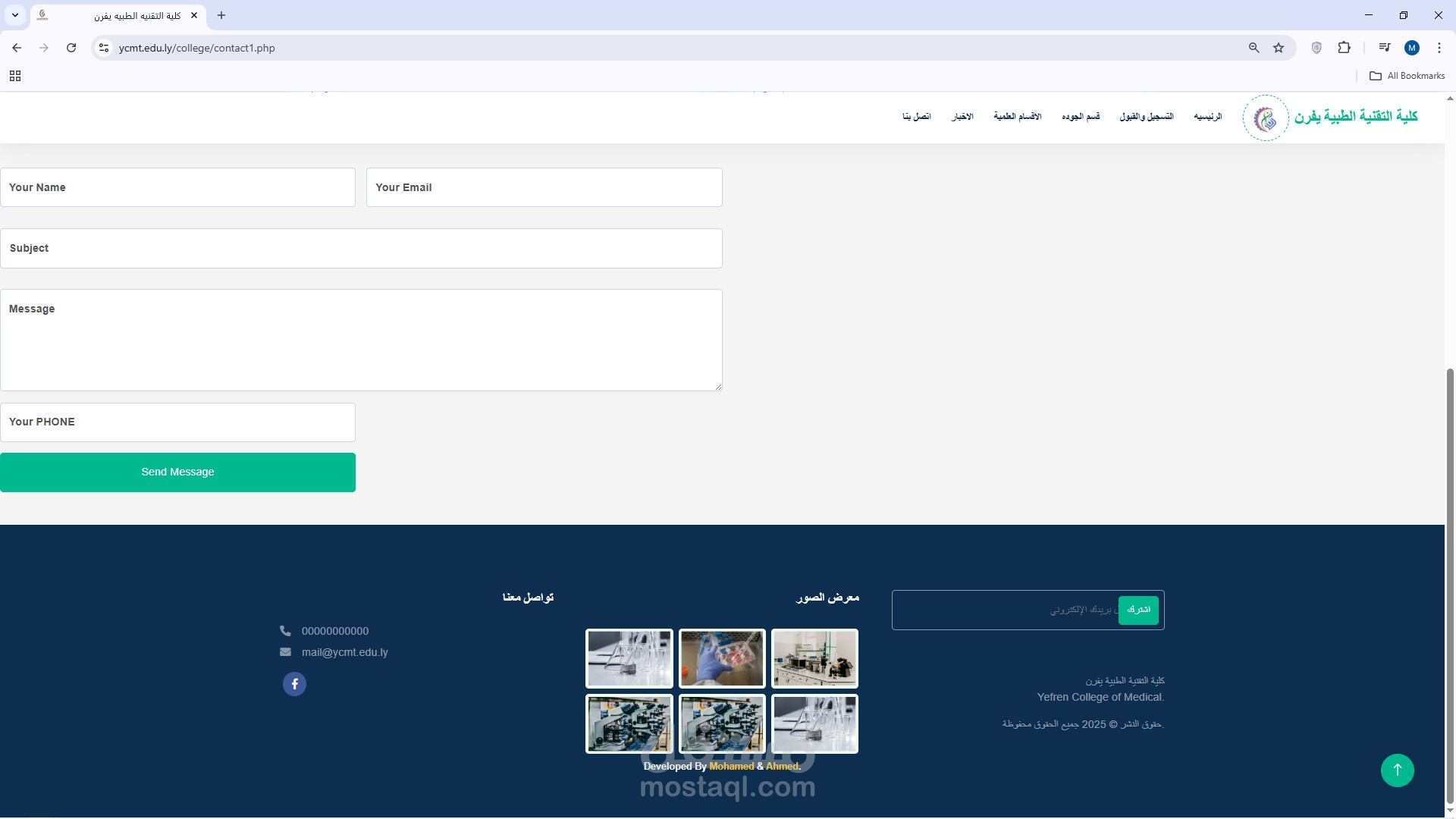Bookmark this page with the star icon
This screenshot has height=819, width=1456.
(1279, 48)
